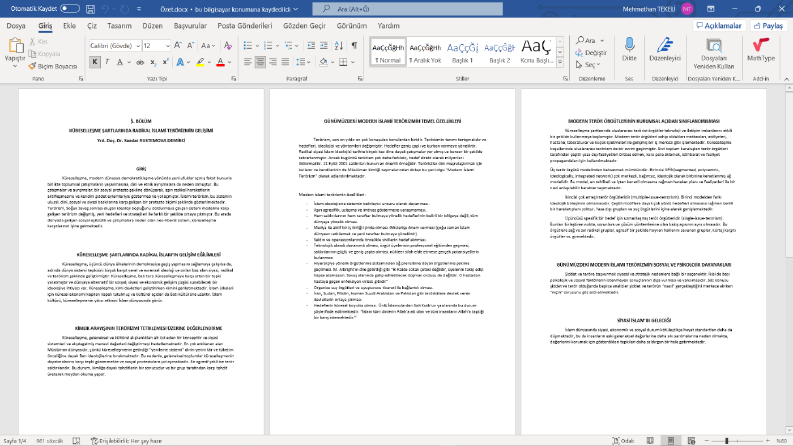793x446 pixels.
Task: Justify text alignment
Action: point(285,62)
